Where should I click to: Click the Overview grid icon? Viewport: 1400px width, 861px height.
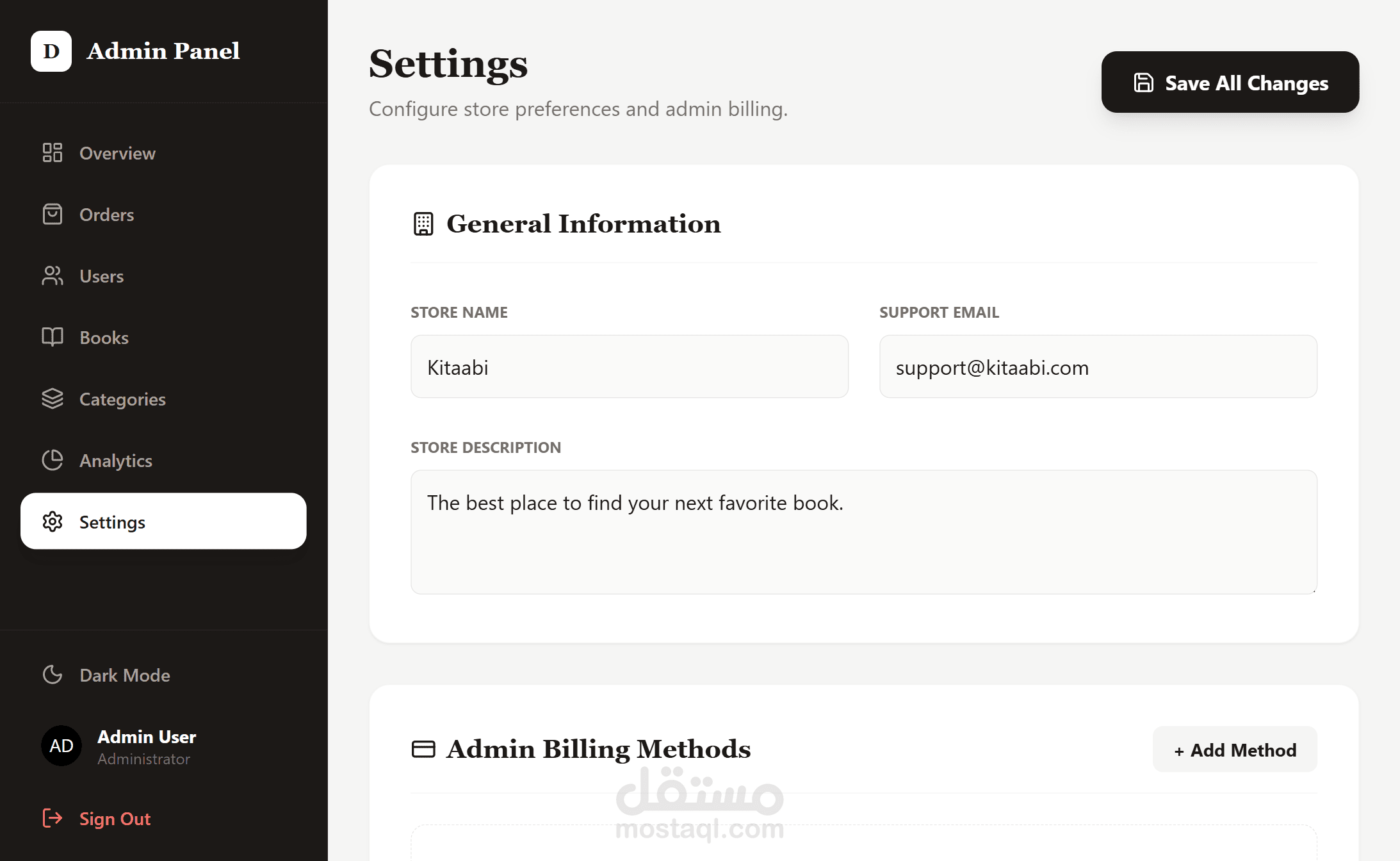point(53,152)
